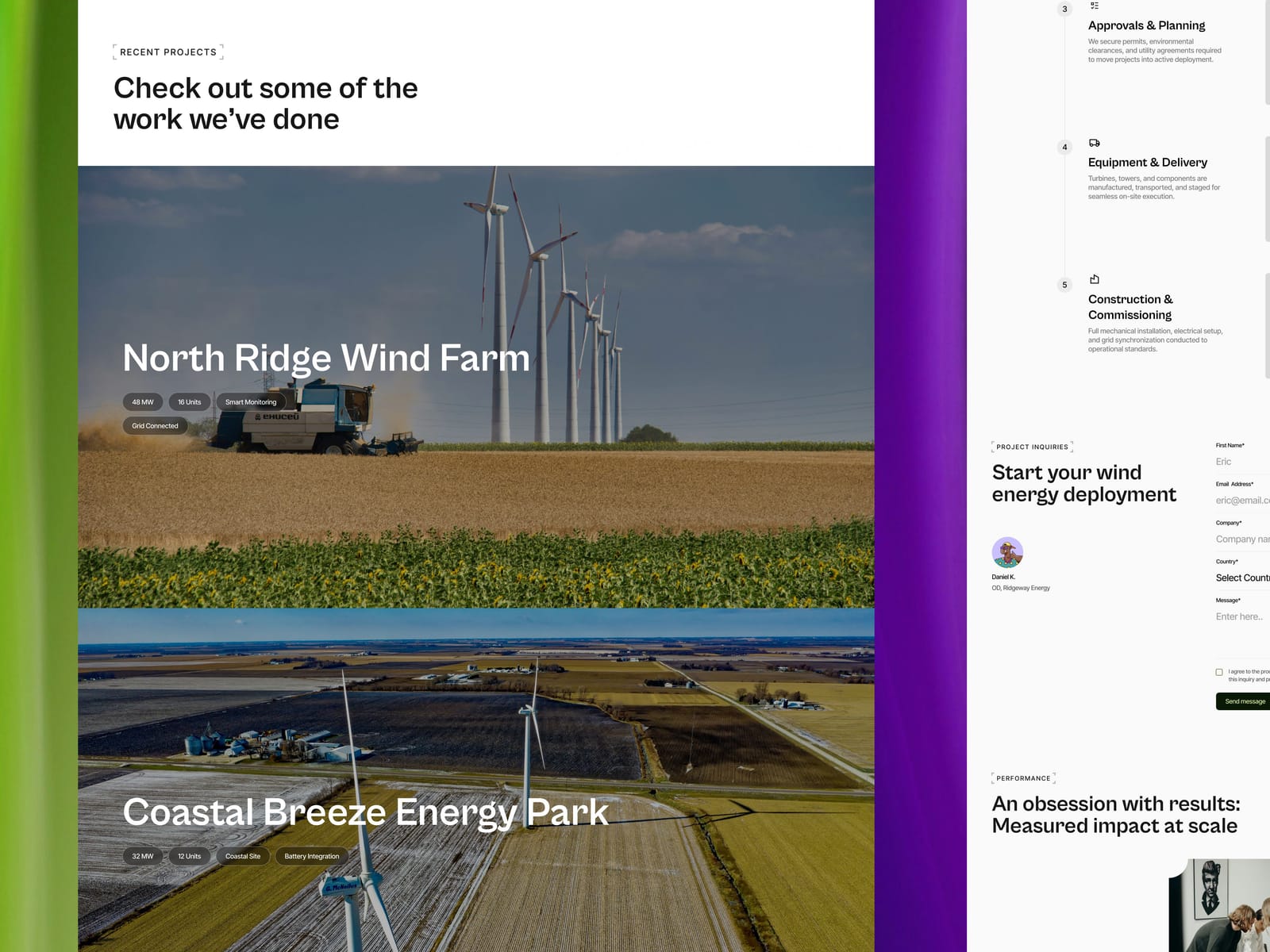Open the Select Country dropdown
Image resolution: width=1270 pixels, height=952 pixels.
click(1242, 578)
